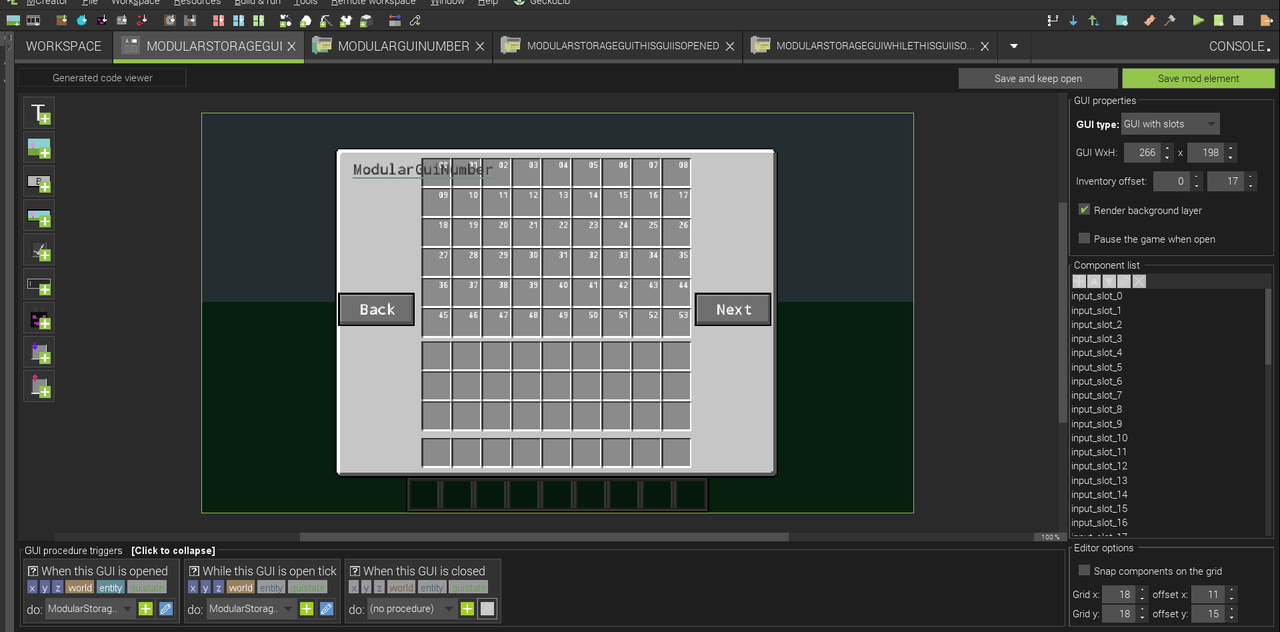Click the link chain toolbar icon
The height and width of the screenshot is (632, 1280).
click(415, 20)
